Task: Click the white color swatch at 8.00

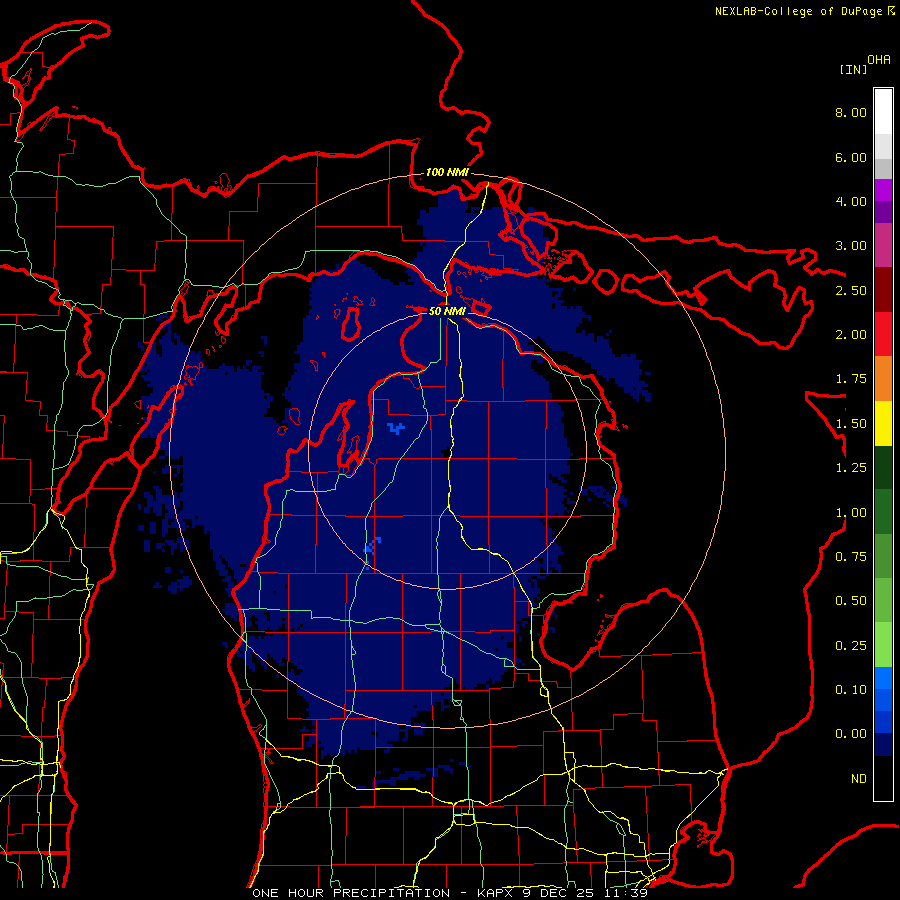Action: click(x=883, y=111)
